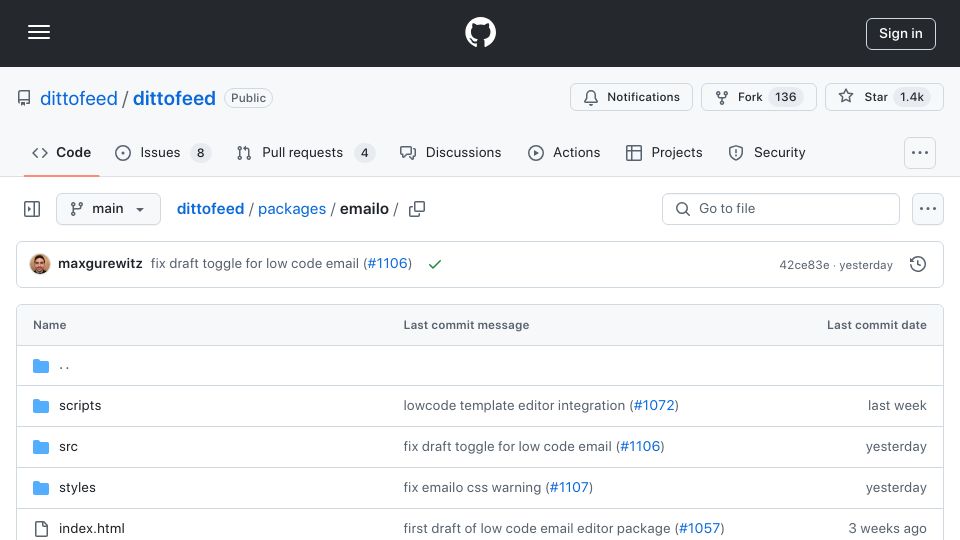Open pull request #1072 link
Screen dimensions: 960x540
[654, 405]
